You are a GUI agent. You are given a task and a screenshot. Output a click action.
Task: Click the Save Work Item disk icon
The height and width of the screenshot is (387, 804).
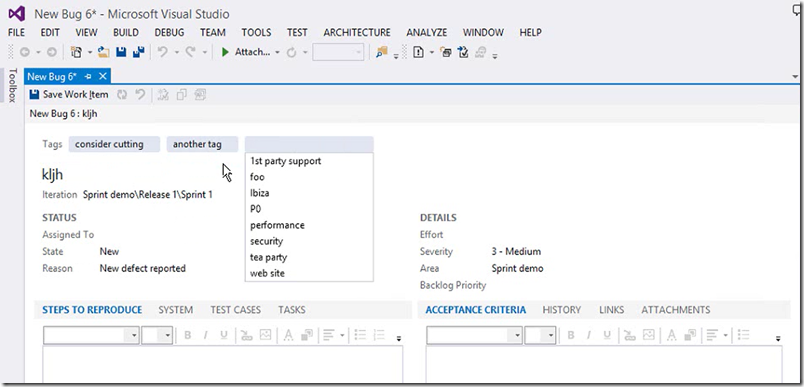click(x=34, y=94)
